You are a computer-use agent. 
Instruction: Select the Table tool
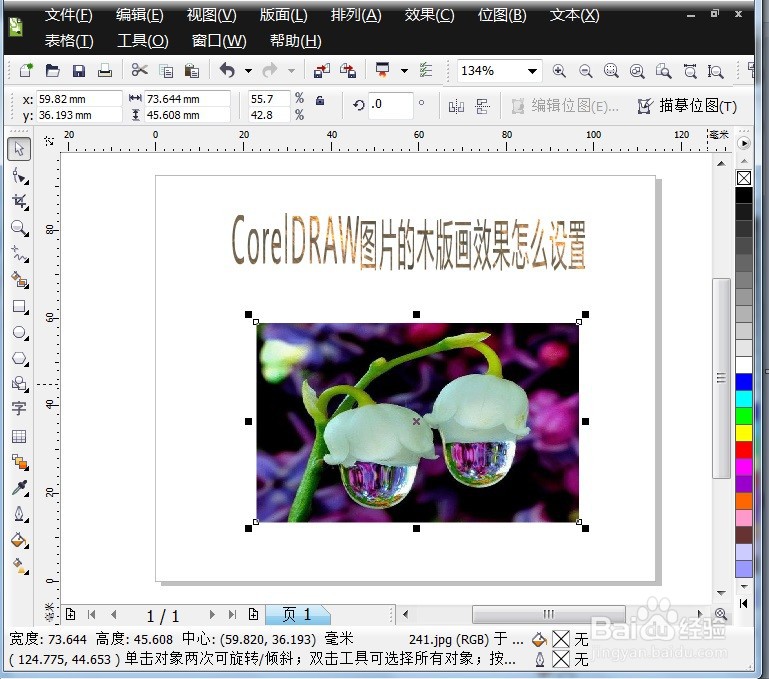tap(19, 436)
